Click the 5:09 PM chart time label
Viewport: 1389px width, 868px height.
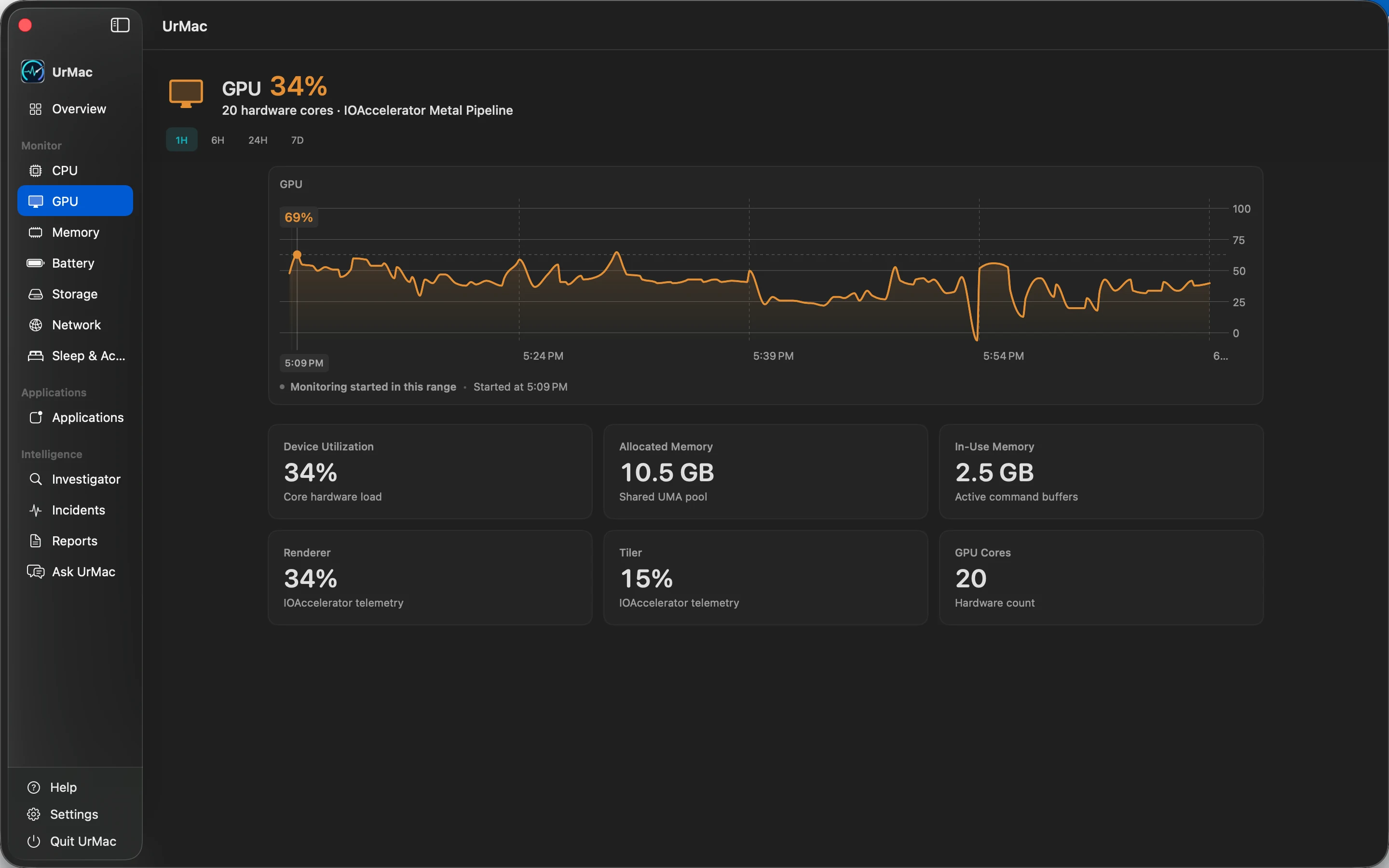304,363
